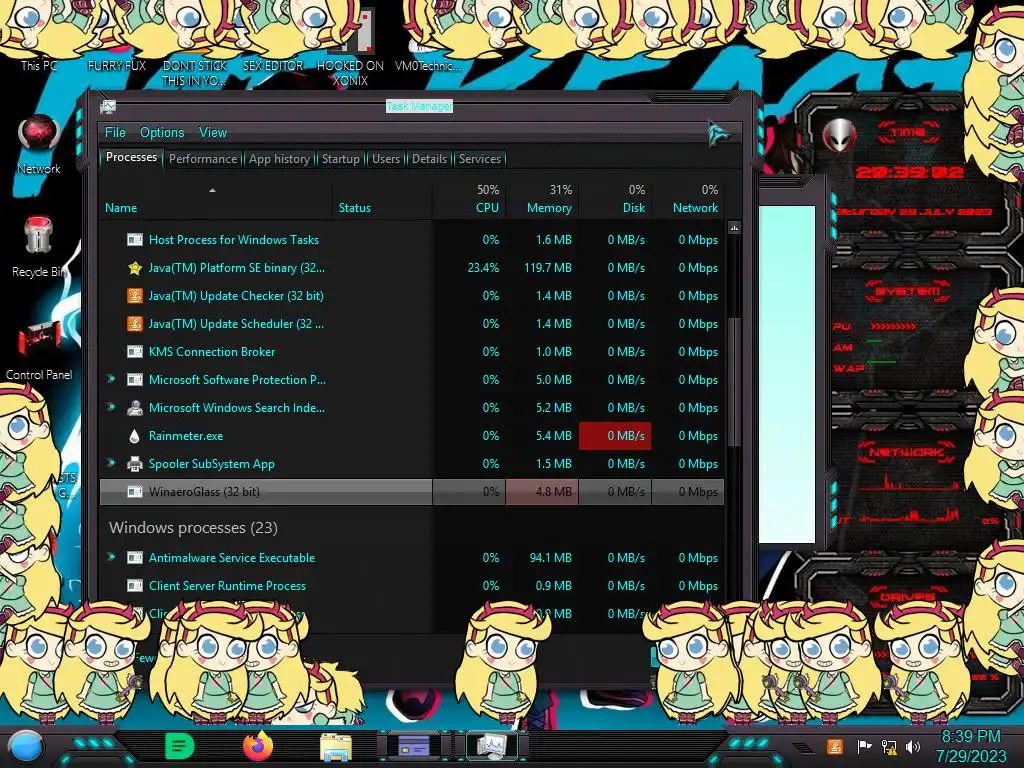Click the Task Manager taskbar button
This screenshot has width=1024, height=768.
492,746
